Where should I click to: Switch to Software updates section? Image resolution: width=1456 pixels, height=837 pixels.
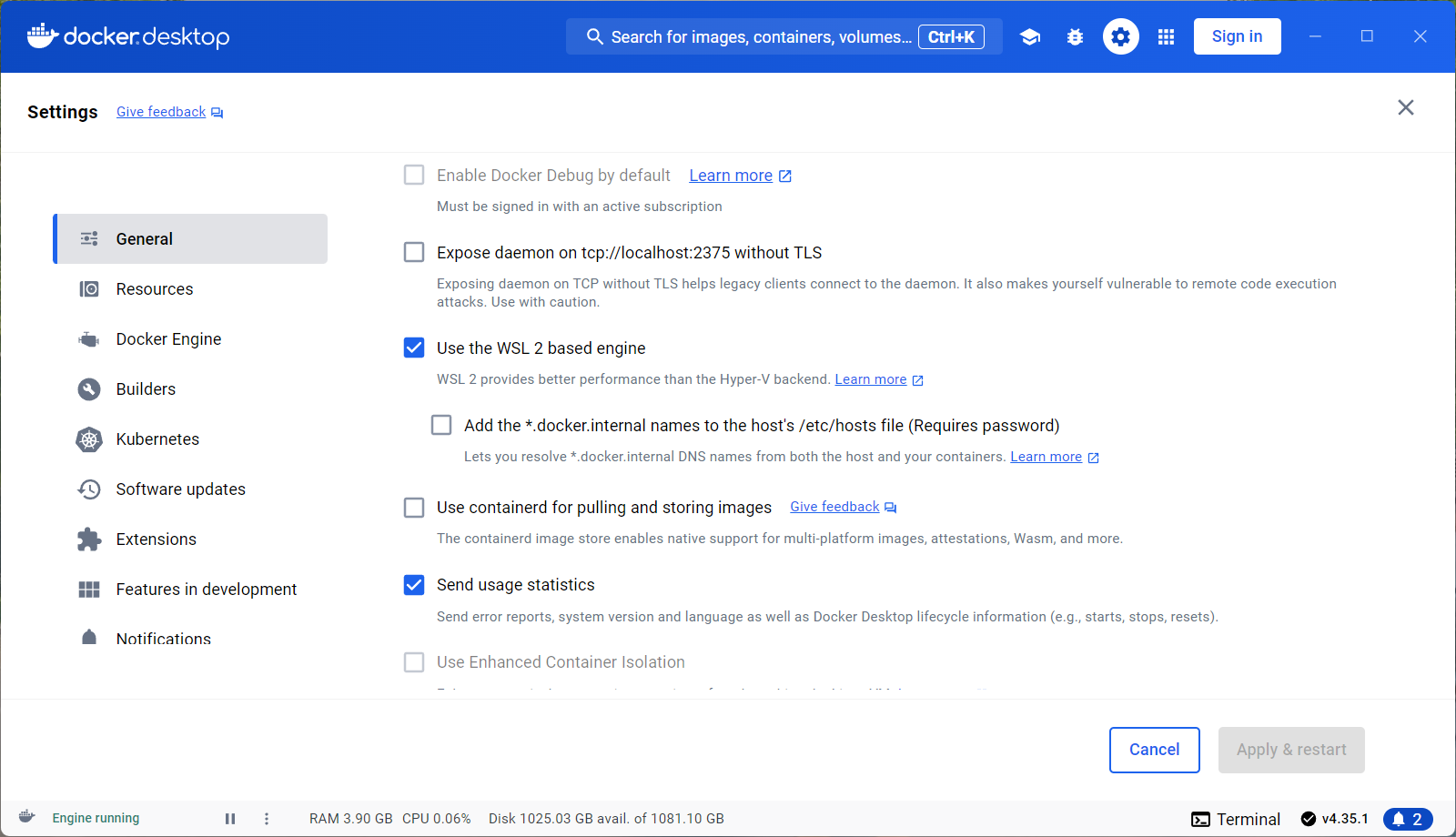pos(190,489)
